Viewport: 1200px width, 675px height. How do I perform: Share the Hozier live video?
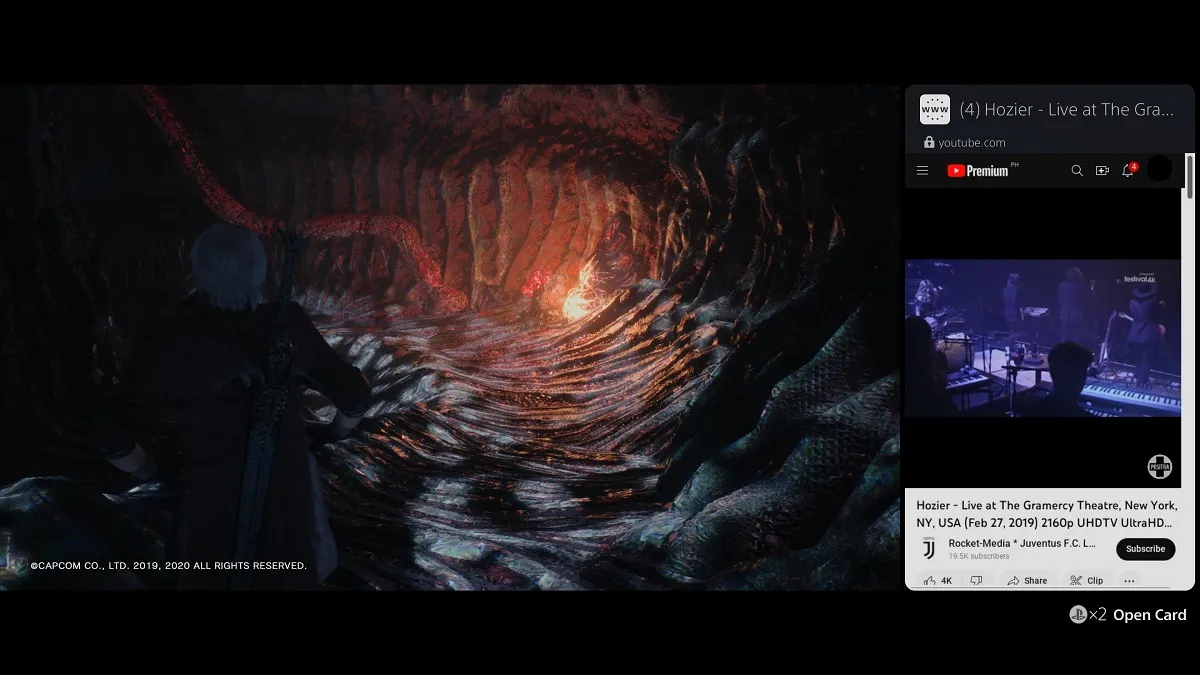point(1027,581)
